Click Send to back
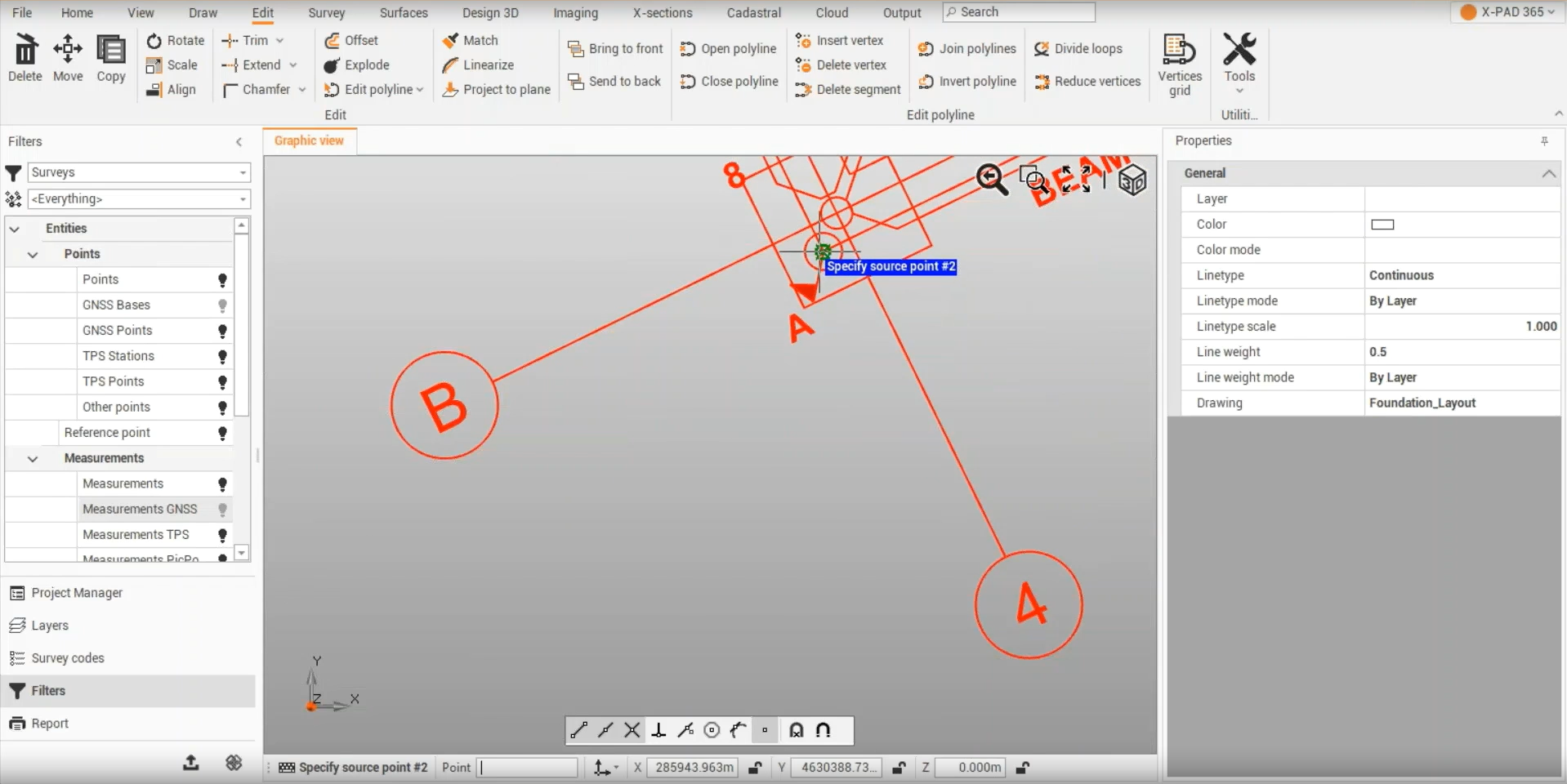The height and width of the screenshot is (784, 1567). click(614, 81)
